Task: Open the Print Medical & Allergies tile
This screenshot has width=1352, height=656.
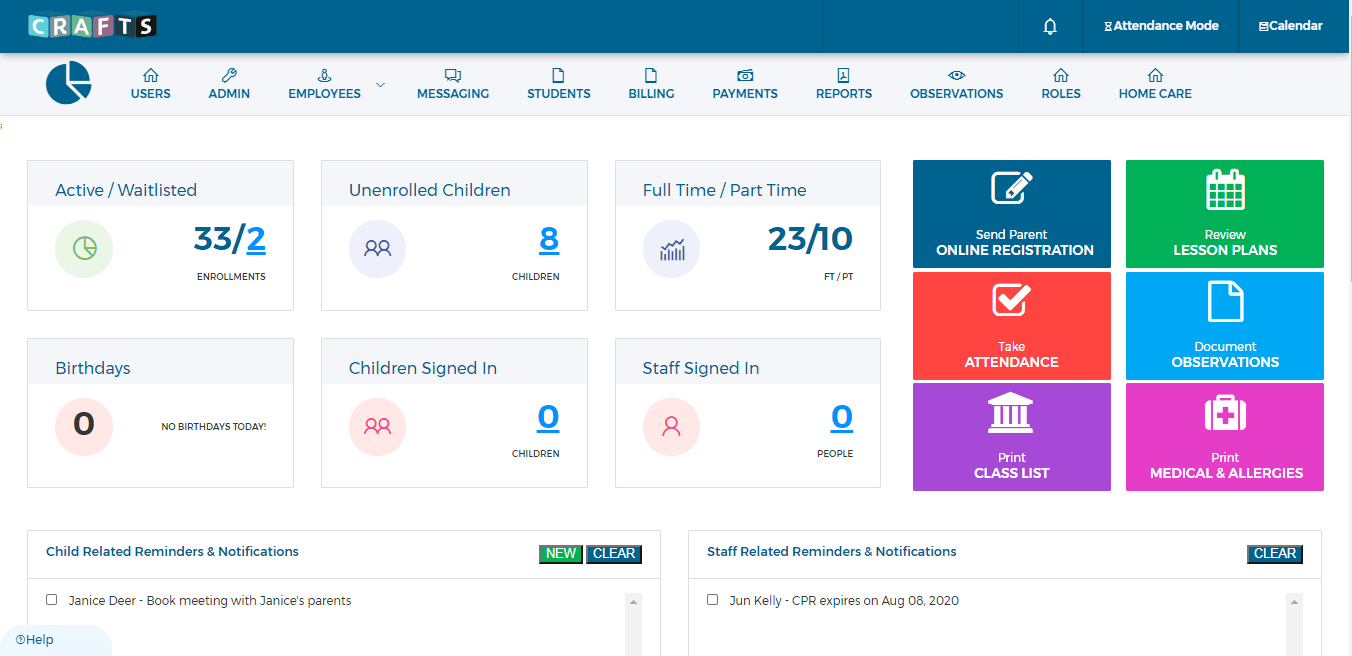Action: coord(1225,437)
